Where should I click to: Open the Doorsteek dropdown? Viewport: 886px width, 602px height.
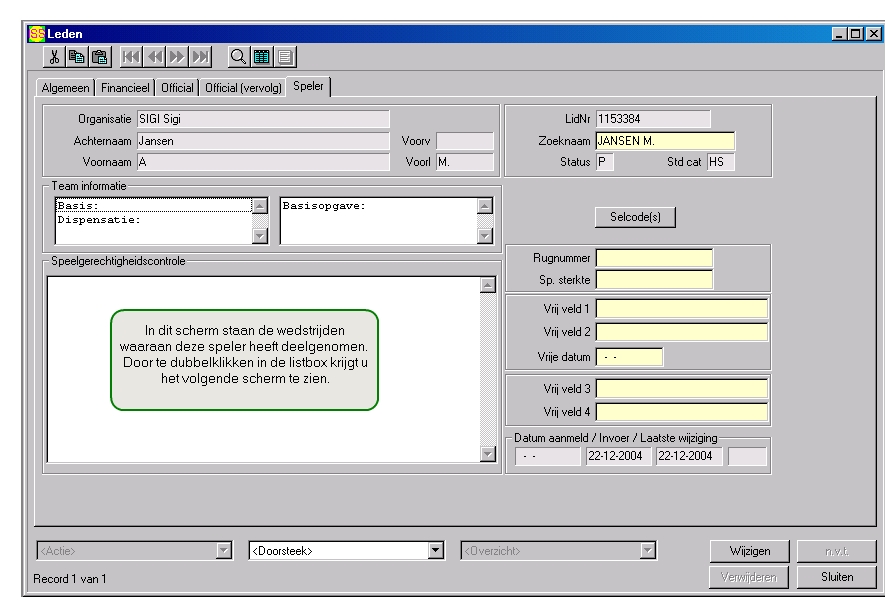coord(435,550)
